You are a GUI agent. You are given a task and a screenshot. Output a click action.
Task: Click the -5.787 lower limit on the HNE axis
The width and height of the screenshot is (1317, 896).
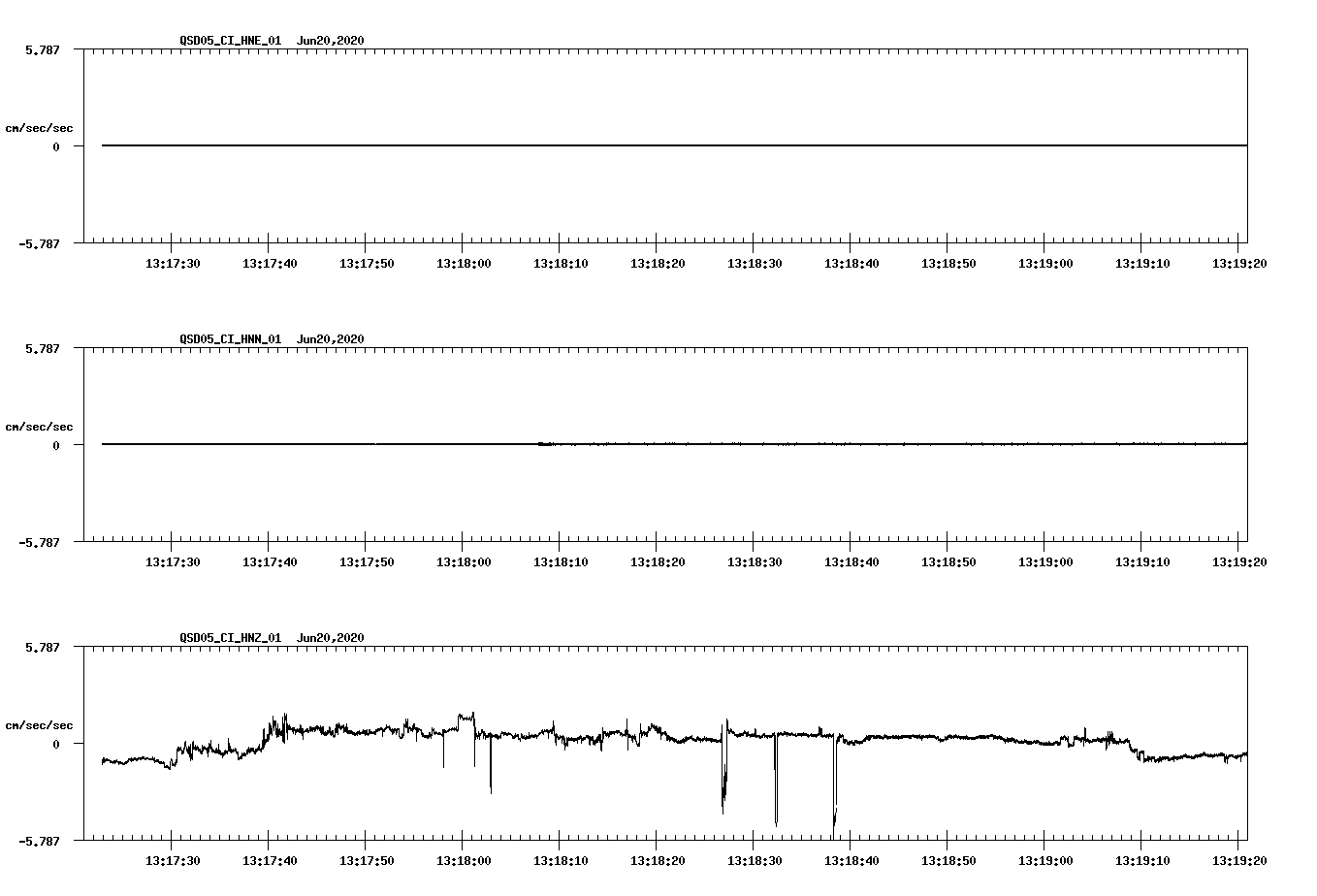pyautogui.click(x=40, y=244)
